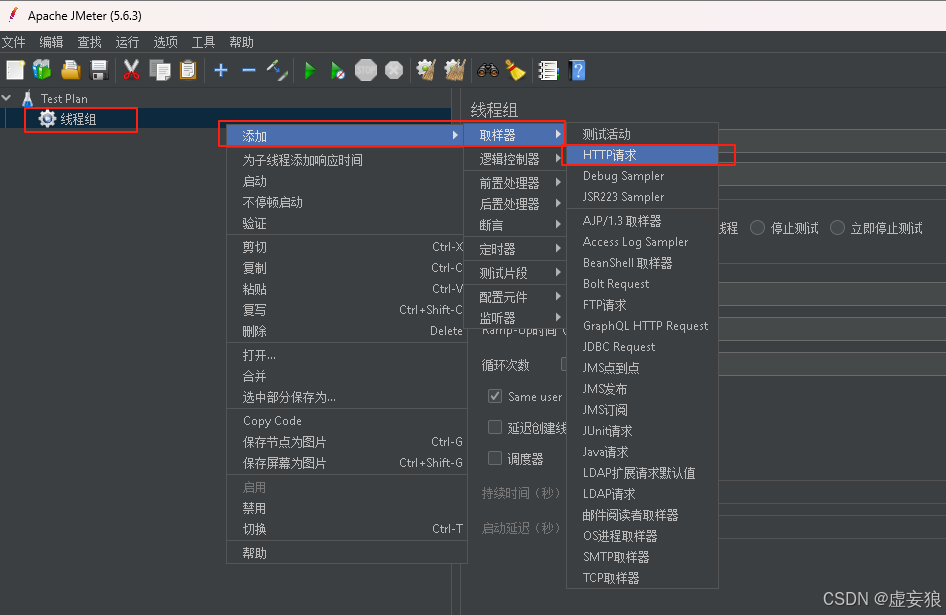Choose BeanShell 取样器 entry

tap(643, 263)
